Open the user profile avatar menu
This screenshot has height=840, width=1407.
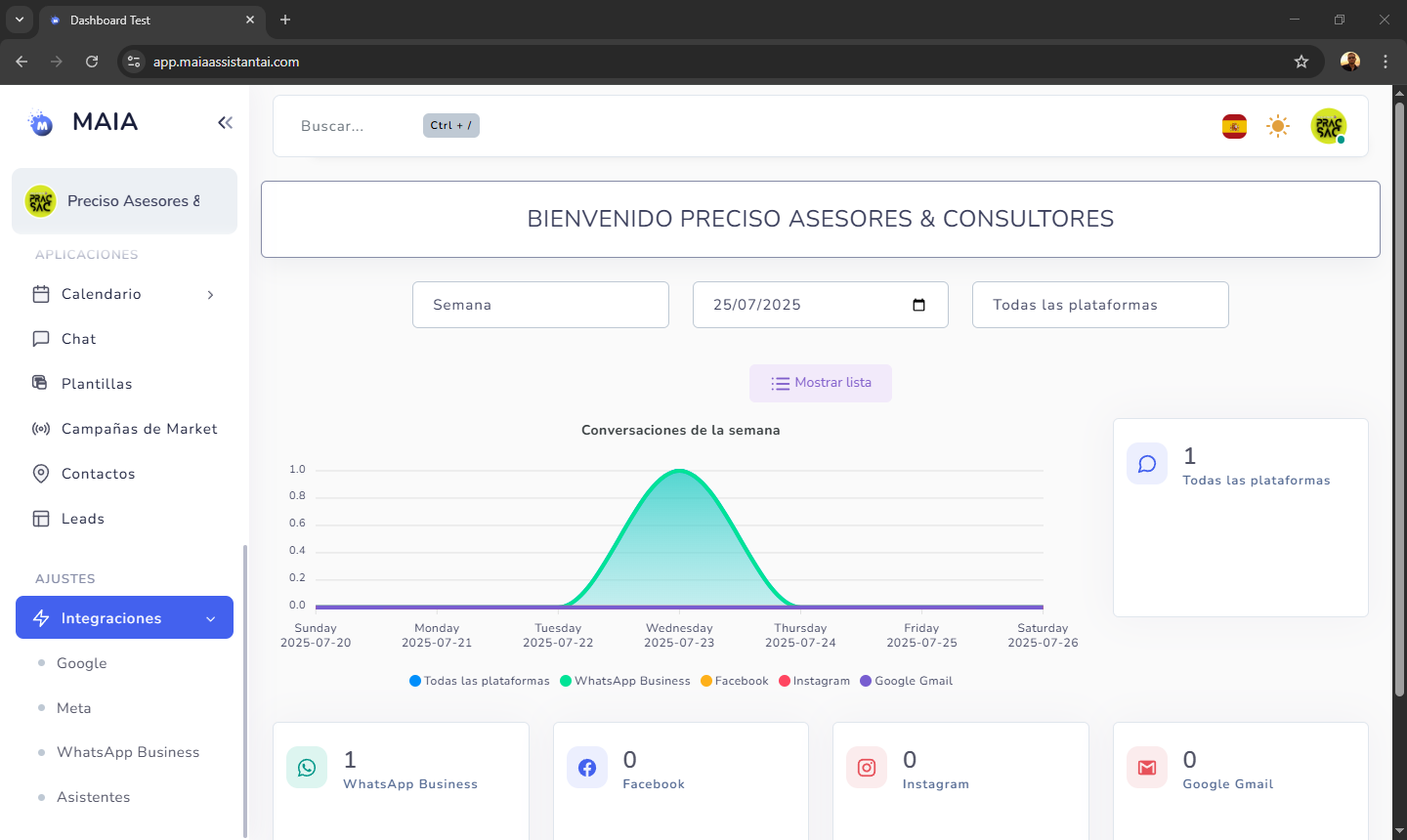click(x=1328, y=126)
